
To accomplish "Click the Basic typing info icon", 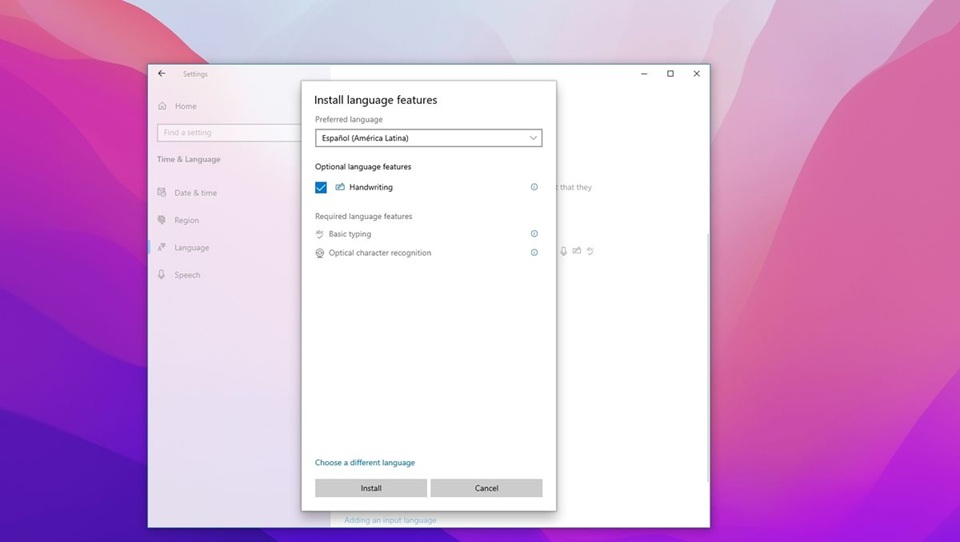I will [x=534, y=234].
